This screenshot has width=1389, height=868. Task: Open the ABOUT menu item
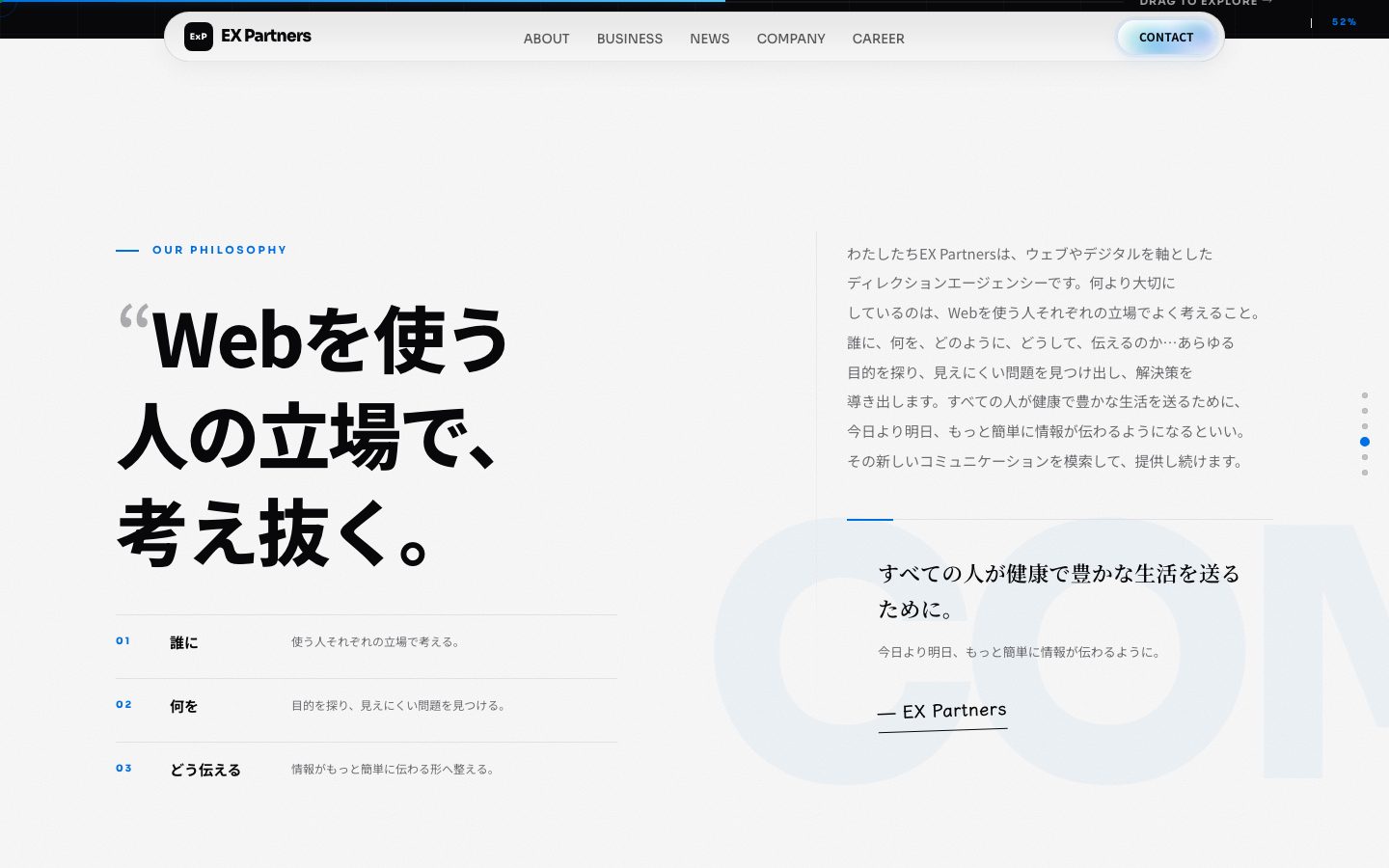[547, 39]
